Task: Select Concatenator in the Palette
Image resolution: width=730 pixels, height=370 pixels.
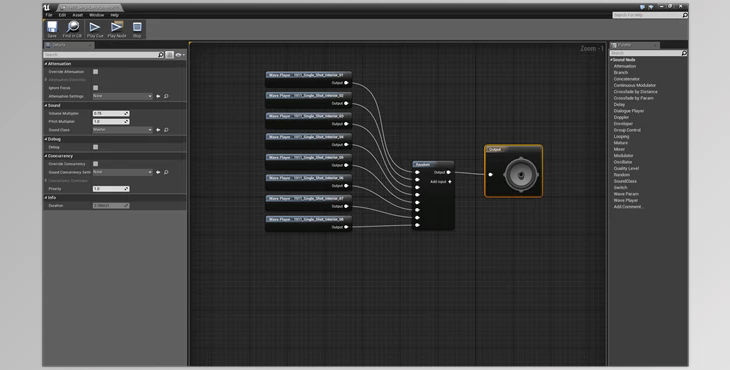Action: coord(627,79)
